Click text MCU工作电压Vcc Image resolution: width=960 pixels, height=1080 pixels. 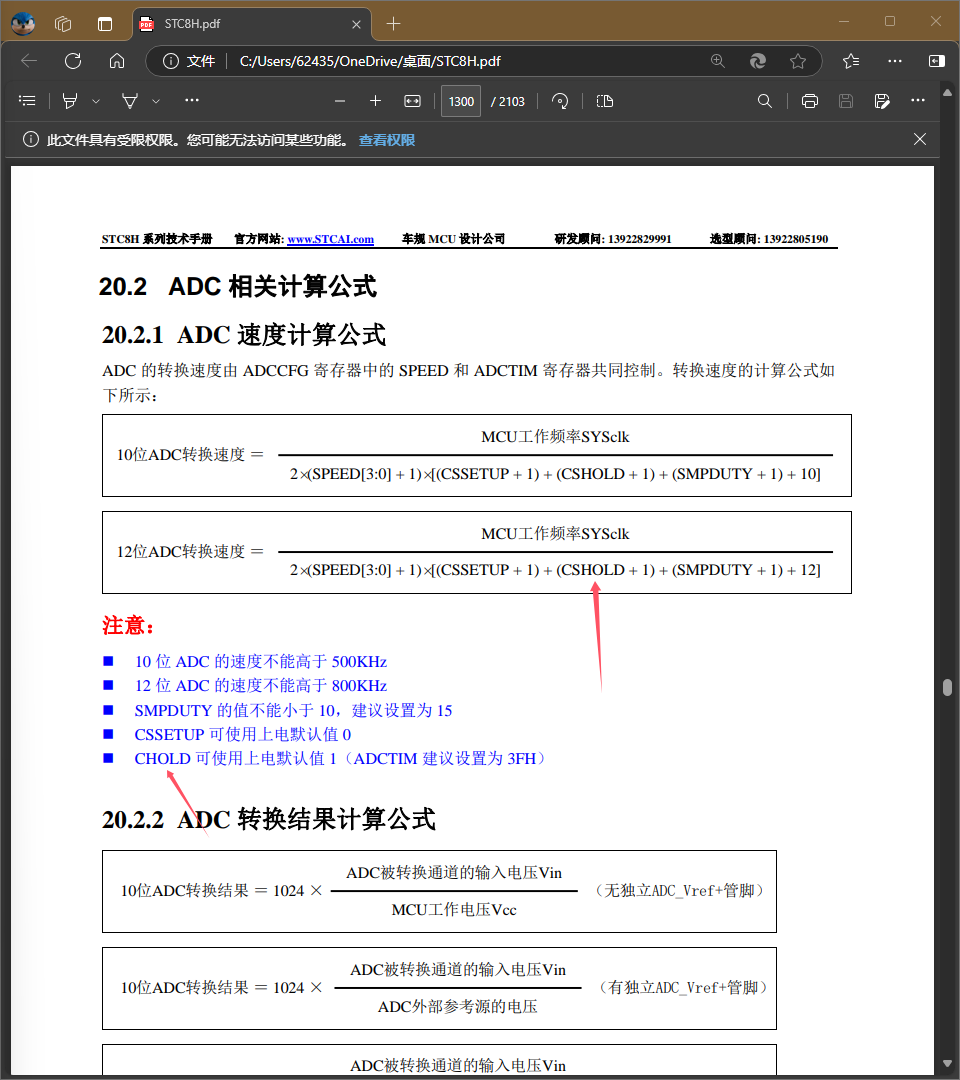point(454,910)
